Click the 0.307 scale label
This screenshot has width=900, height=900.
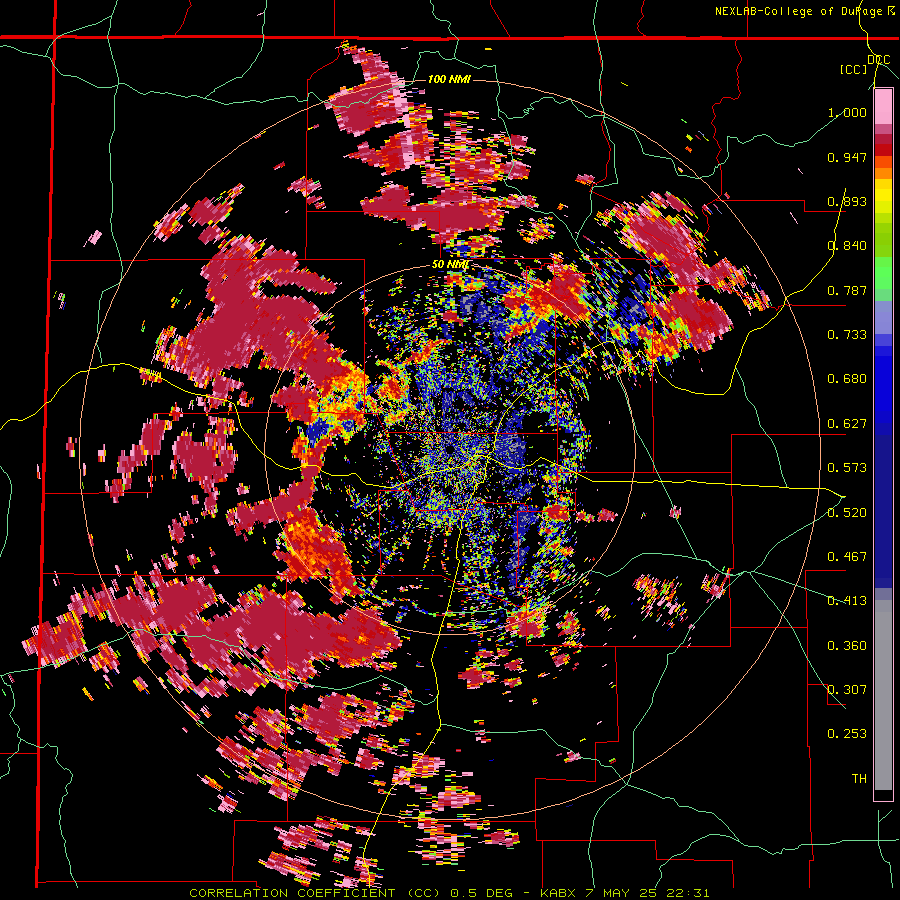coord(847,690)
